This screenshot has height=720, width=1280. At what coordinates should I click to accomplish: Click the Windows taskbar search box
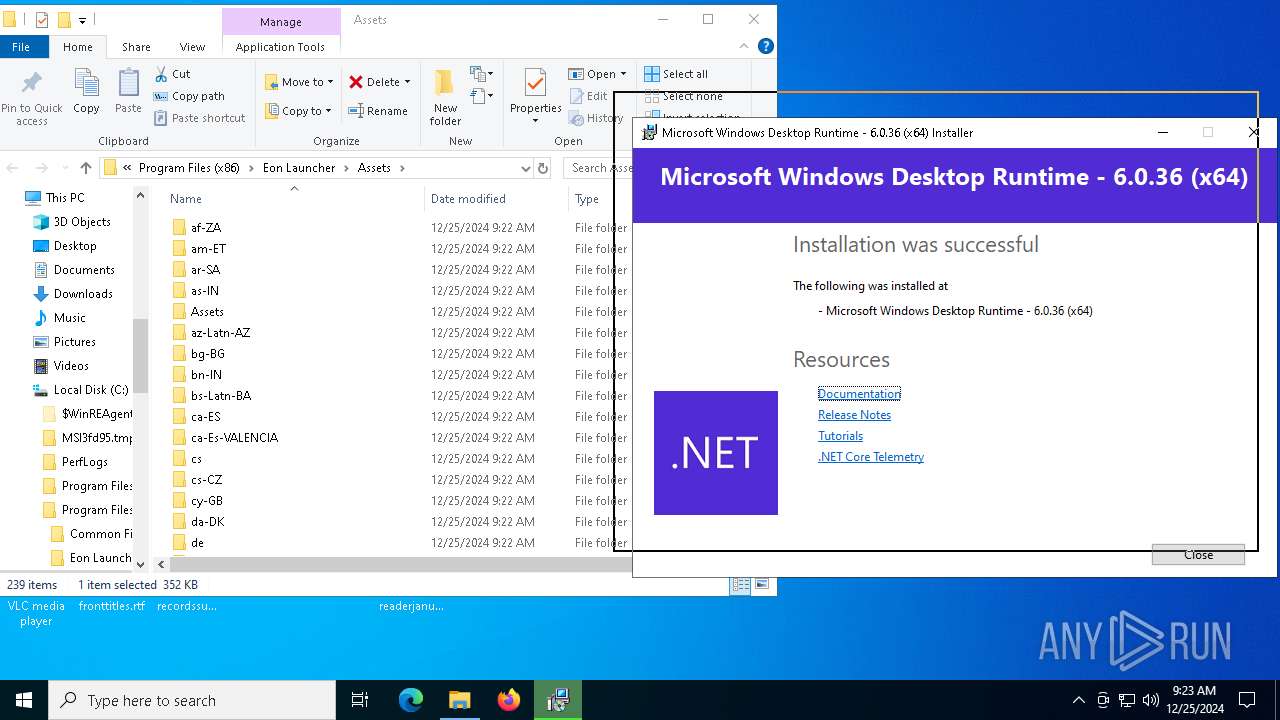192,700
